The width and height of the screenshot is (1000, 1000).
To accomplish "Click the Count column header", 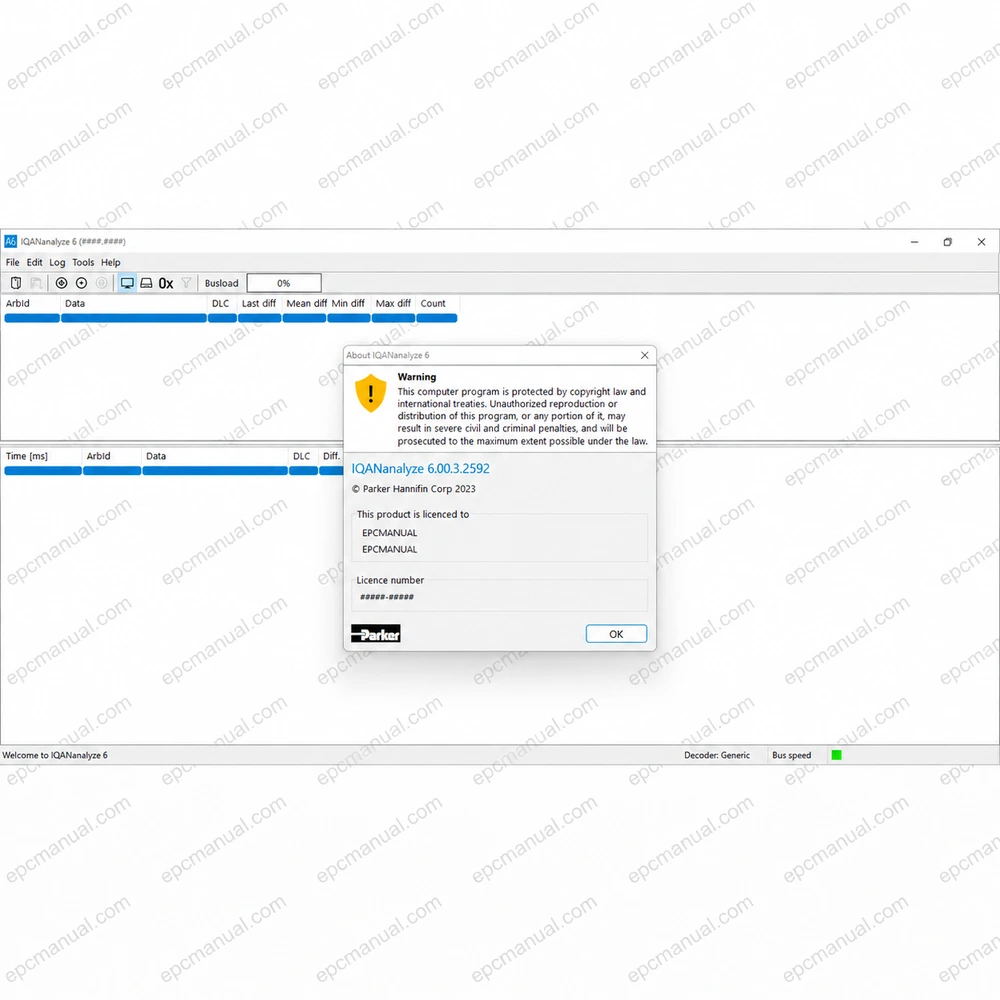I will coord(437,304).
